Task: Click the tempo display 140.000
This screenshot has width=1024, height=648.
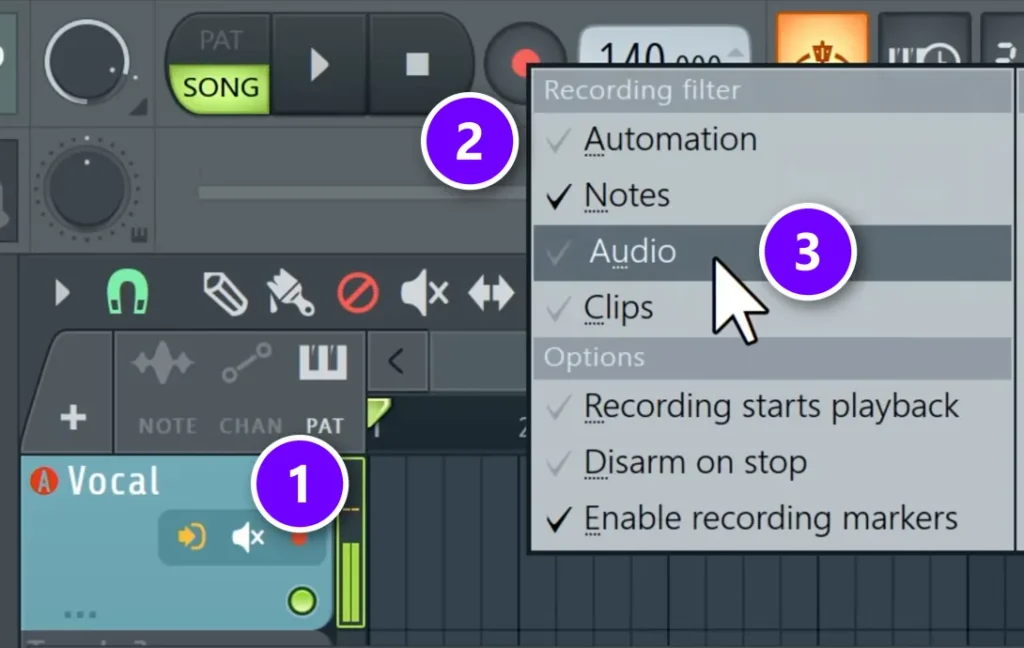Action: [665, 48]
